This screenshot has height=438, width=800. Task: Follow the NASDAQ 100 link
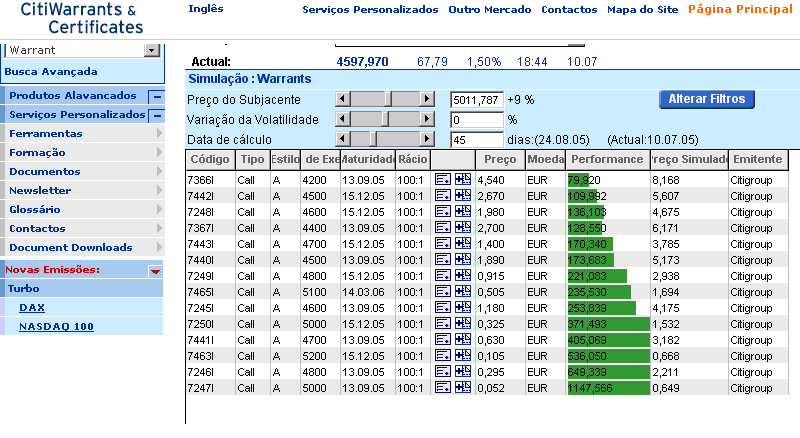(56, 326)
